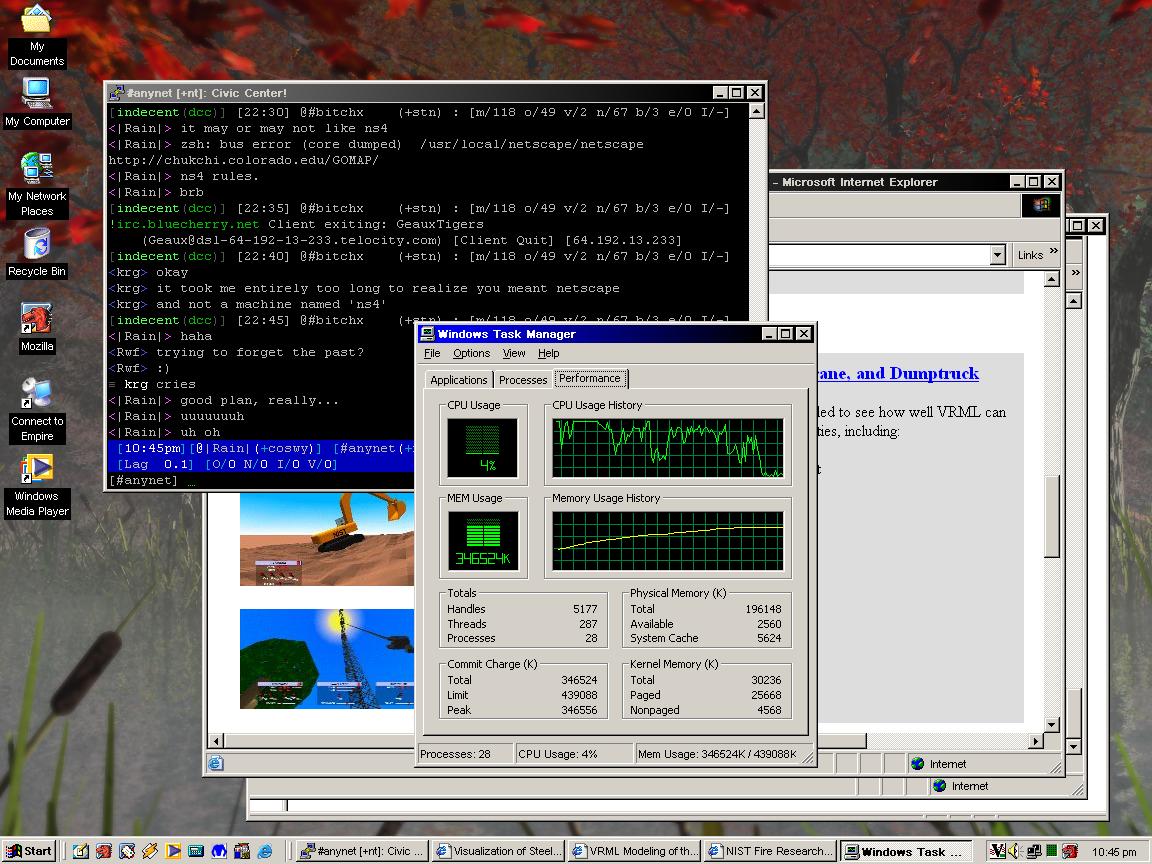
Task: Click the Threads count 287
Action: (x=588, y=624)
